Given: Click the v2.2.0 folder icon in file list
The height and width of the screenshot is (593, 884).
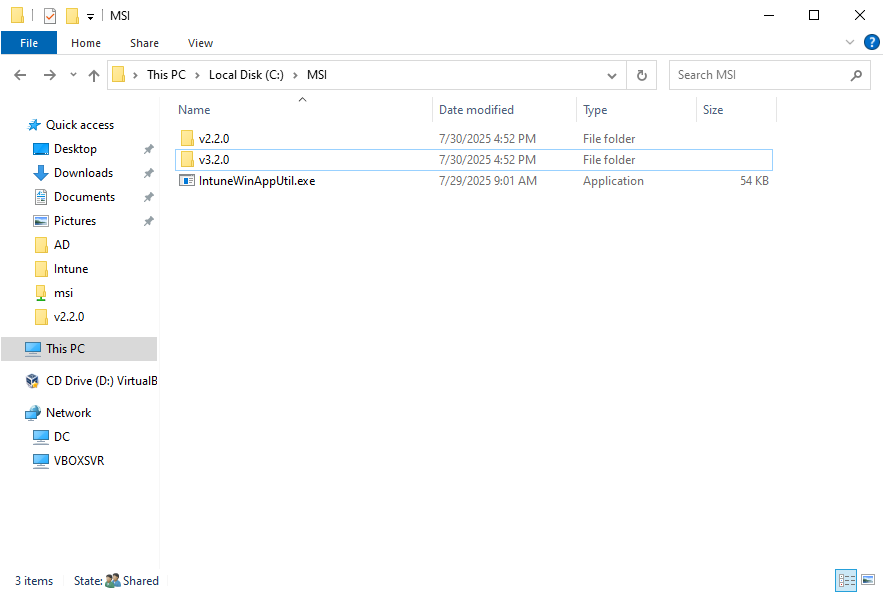Looking at the screenshot, I should click(x=187, y=138).
